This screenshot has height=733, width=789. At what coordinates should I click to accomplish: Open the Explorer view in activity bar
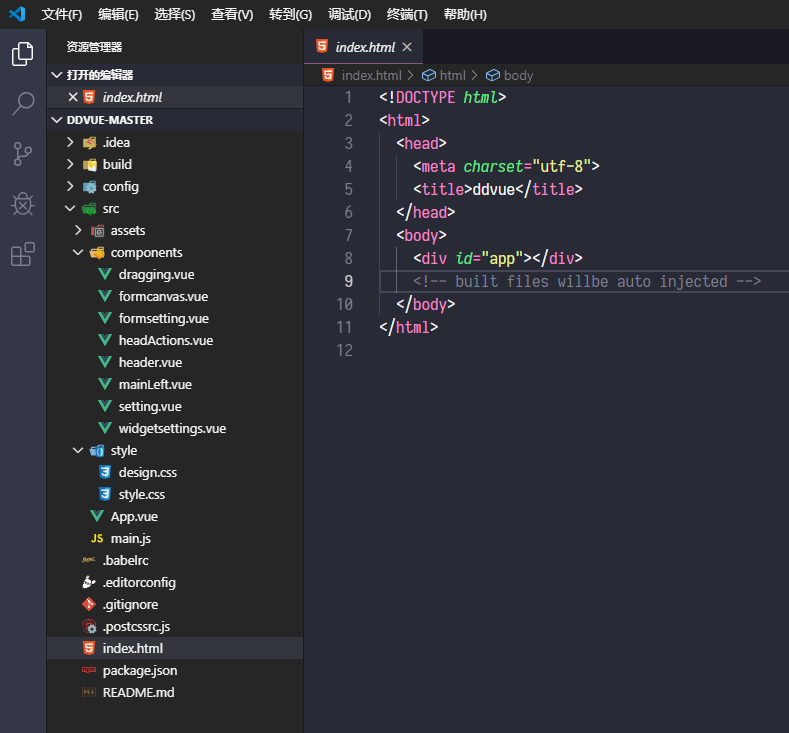point(23,54)
